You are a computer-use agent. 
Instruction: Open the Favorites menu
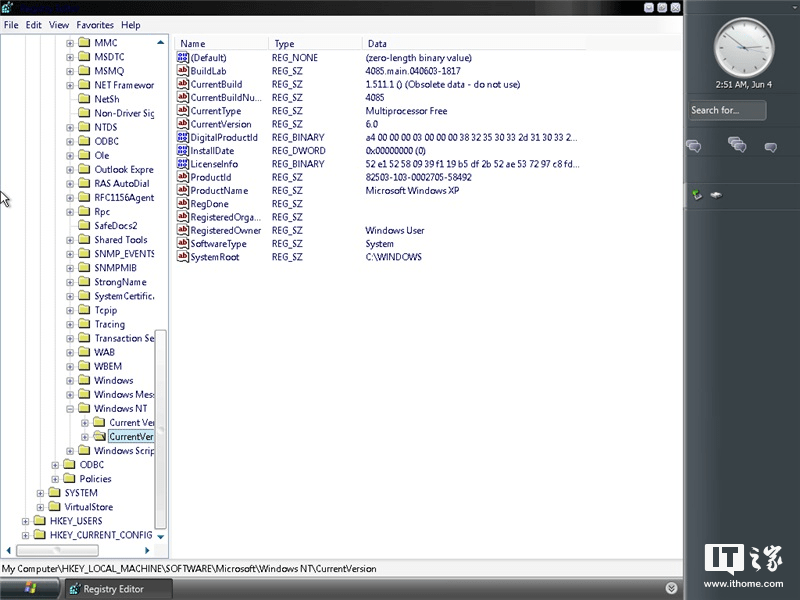95,25
